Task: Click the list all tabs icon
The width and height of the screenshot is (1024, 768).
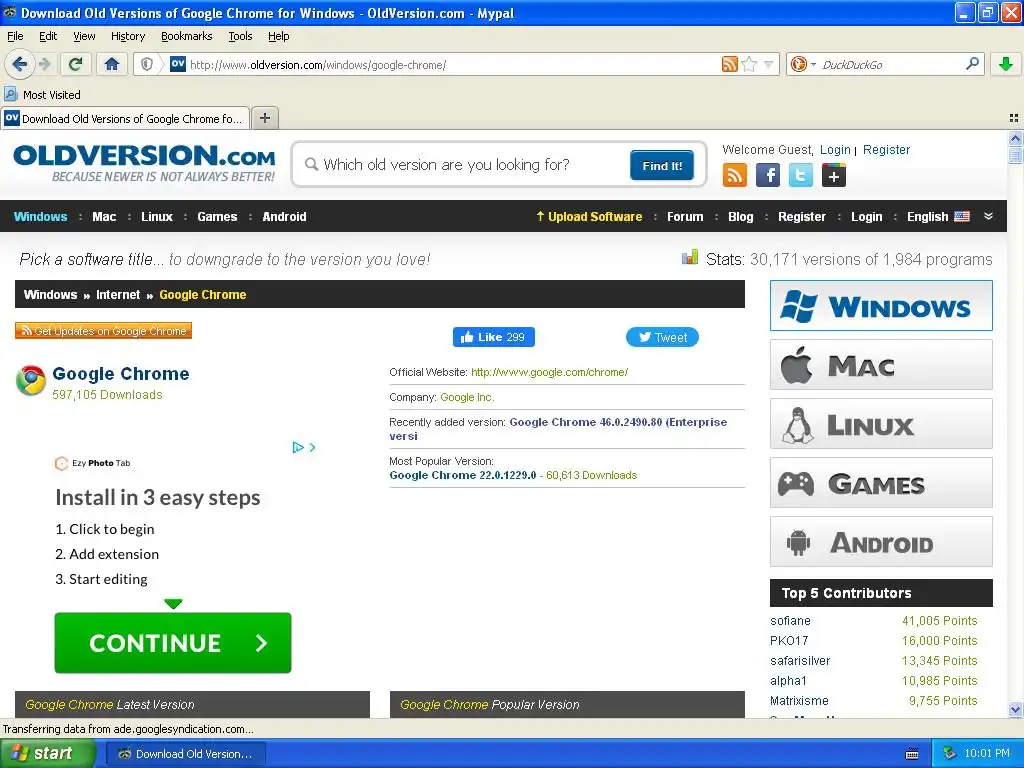Action: tap(1014, 118)
